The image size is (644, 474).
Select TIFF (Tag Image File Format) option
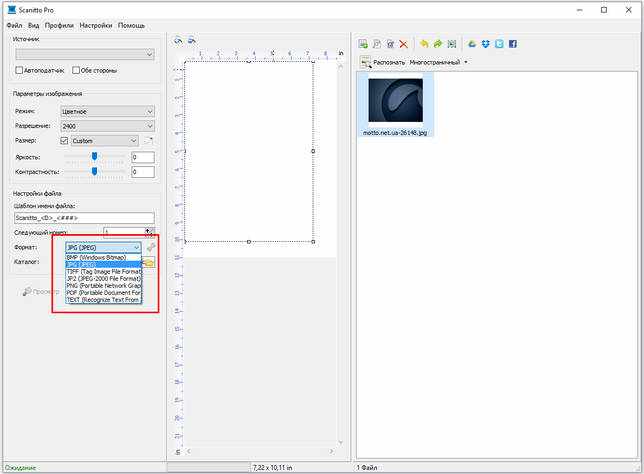pos(104,272)
